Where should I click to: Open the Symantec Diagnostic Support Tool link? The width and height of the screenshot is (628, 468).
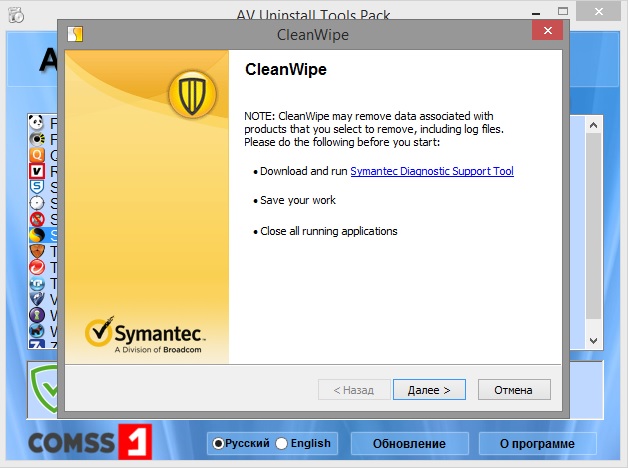tap(431, 172)
